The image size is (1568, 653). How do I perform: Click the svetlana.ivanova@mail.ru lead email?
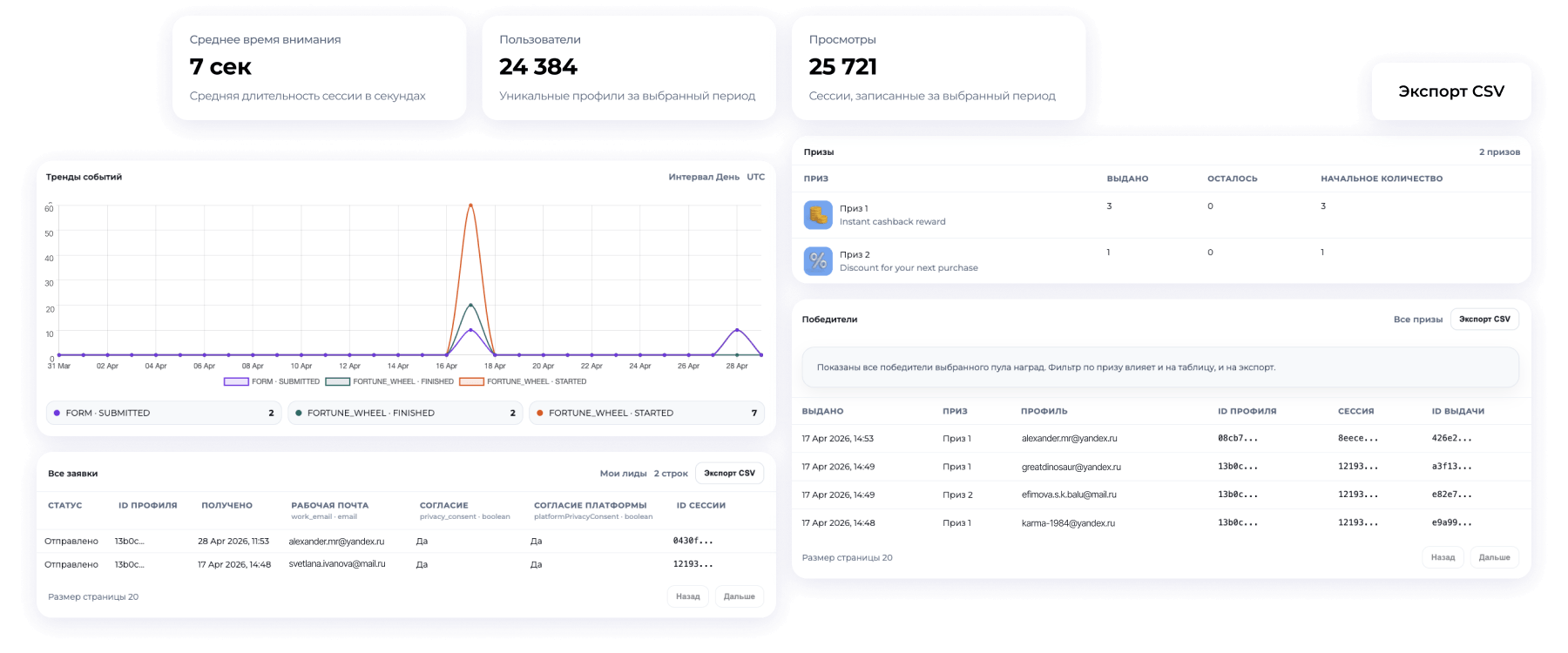(336, 564)
